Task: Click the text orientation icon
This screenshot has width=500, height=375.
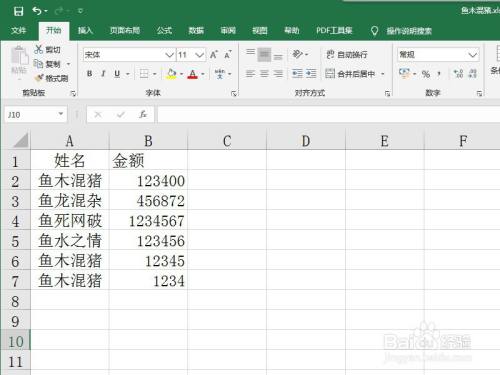Action: (x=297, y=54)
